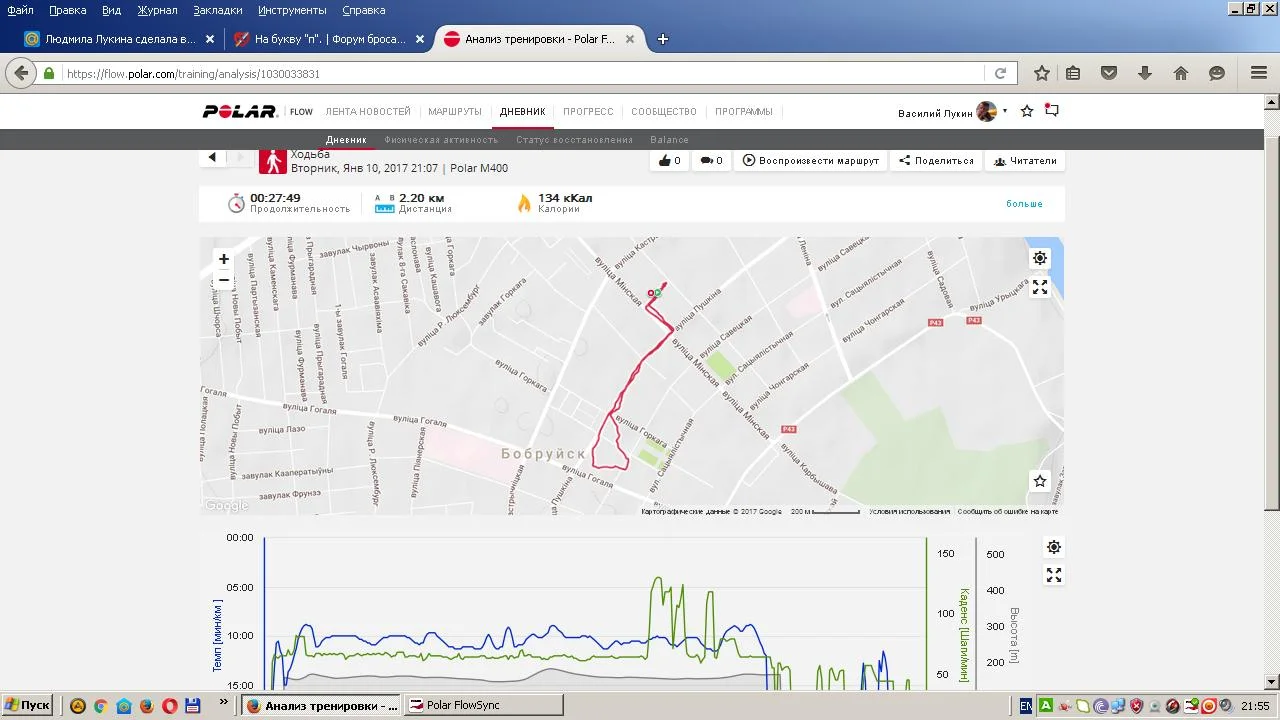The height and width of the screenshot is (720, 1280).
Task: Expand the graph to fullscreen
Action: [1053, 575]
